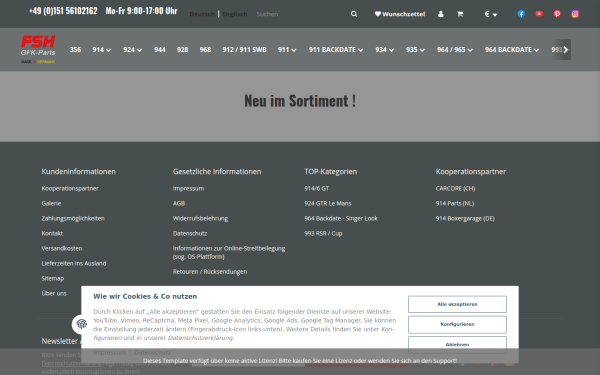Switch language to Deutsch
This screenshot has width=600, height=375.
[x=202, y=14]
